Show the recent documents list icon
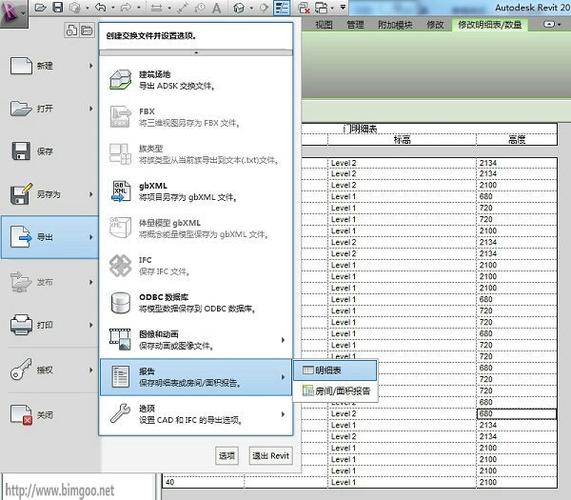 coord(71,30)
